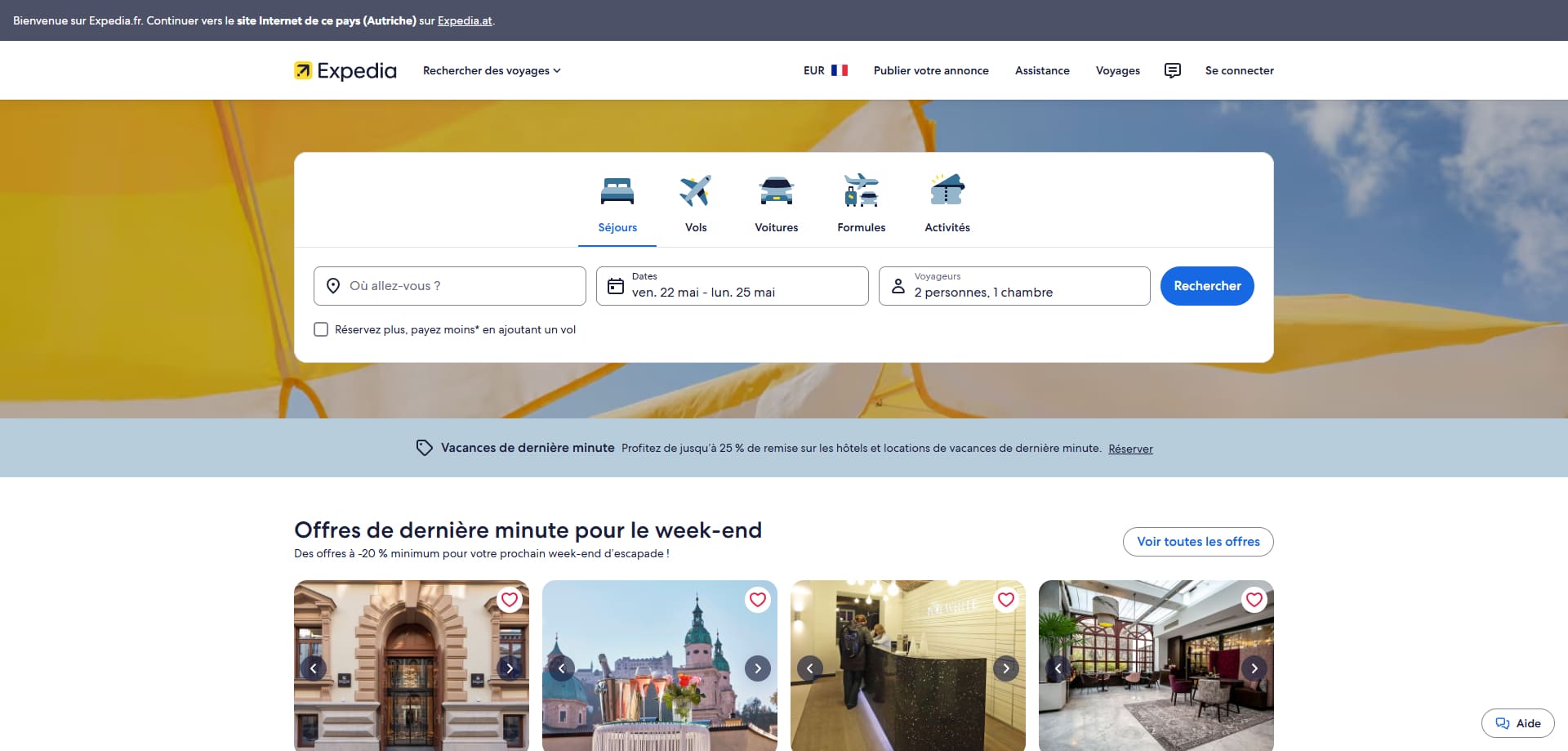
Task: Show previous photo on reception desk card
Action: pos(810,668)
